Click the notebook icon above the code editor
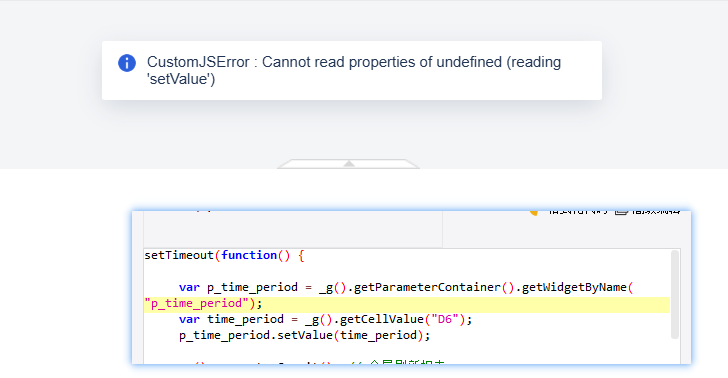This screenshot has width=728, height=378. (x=621, y=212)
